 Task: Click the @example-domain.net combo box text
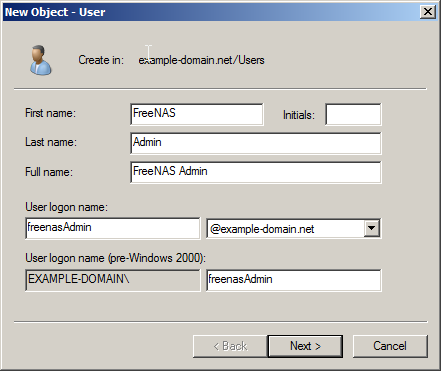(x=262, y=229)
